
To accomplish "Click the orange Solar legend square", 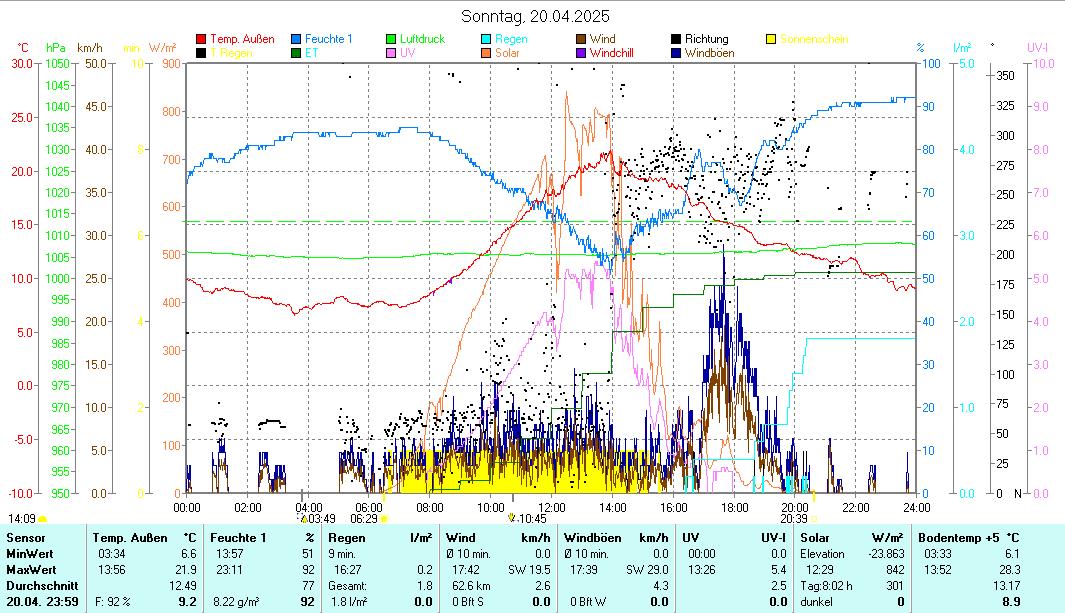I will click(487, 52).
